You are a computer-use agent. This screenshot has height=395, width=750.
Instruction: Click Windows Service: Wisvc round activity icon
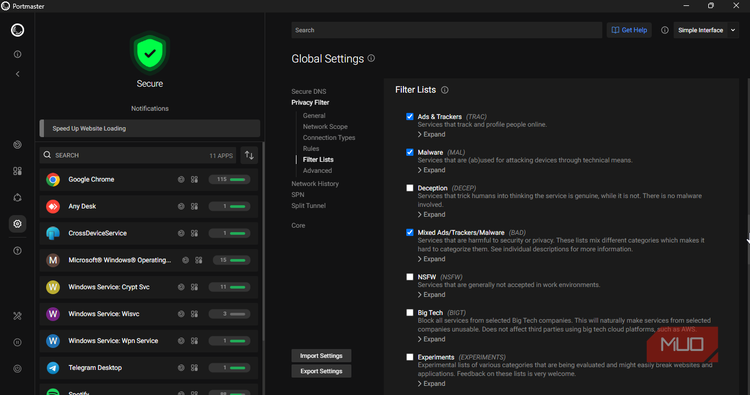181,314
